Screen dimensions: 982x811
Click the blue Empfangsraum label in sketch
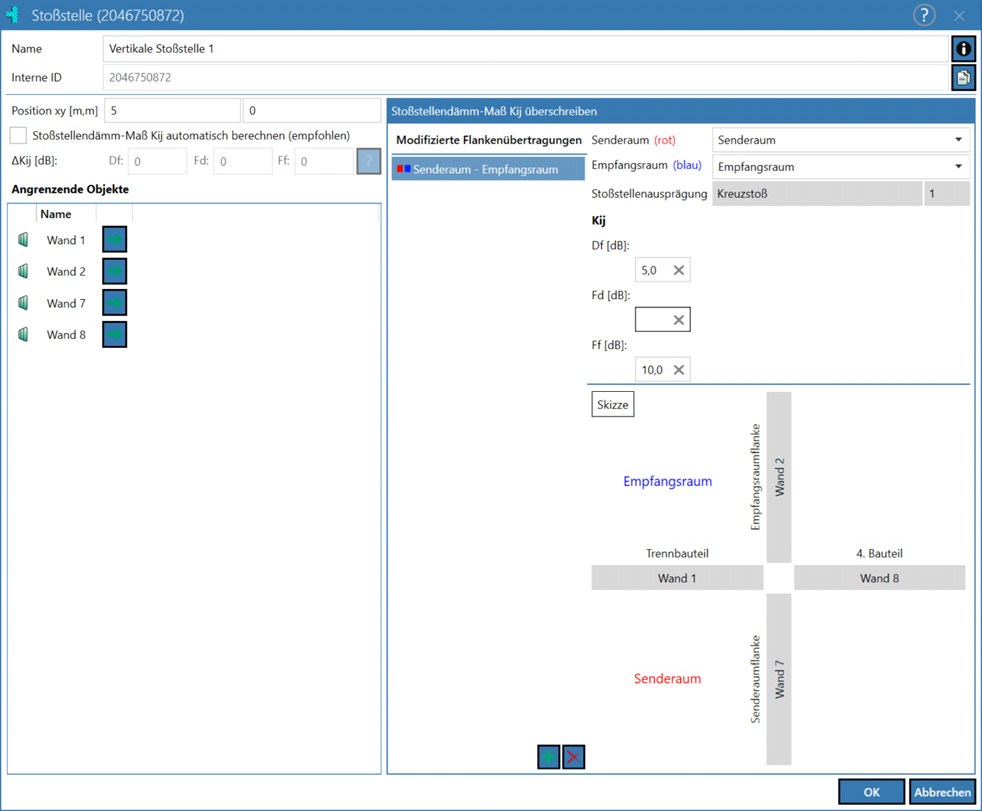tap(668, 481)
